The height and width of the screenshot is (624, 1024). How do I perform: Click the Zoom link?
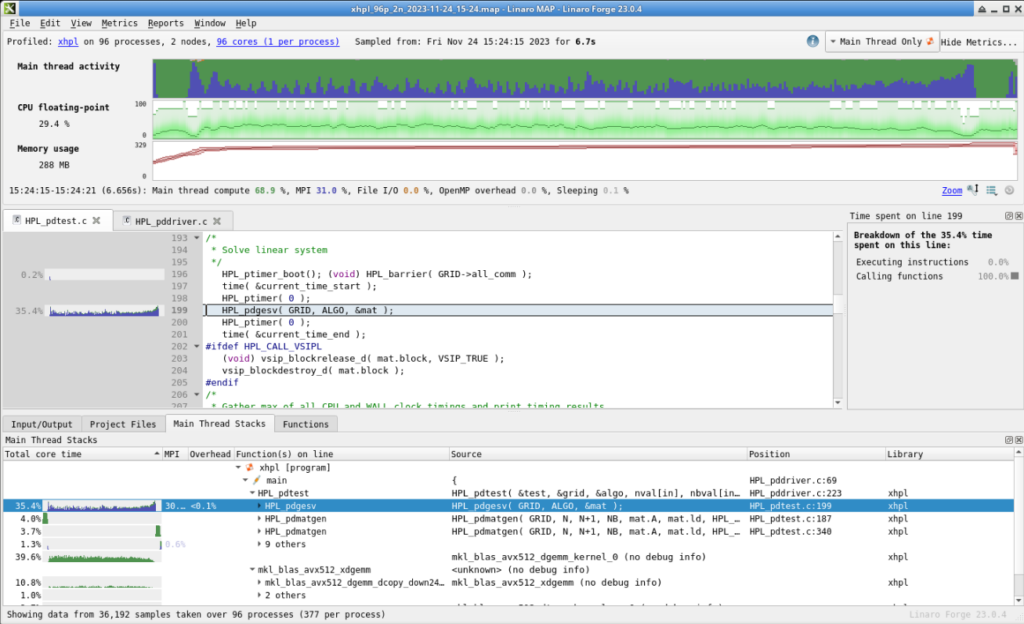pos(952,191)
